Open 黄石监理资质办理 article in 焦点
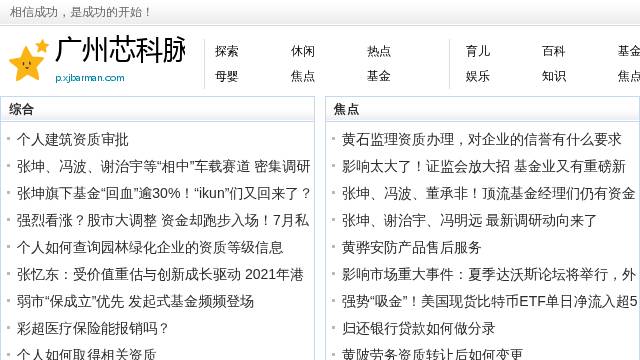 click(482, 140)
